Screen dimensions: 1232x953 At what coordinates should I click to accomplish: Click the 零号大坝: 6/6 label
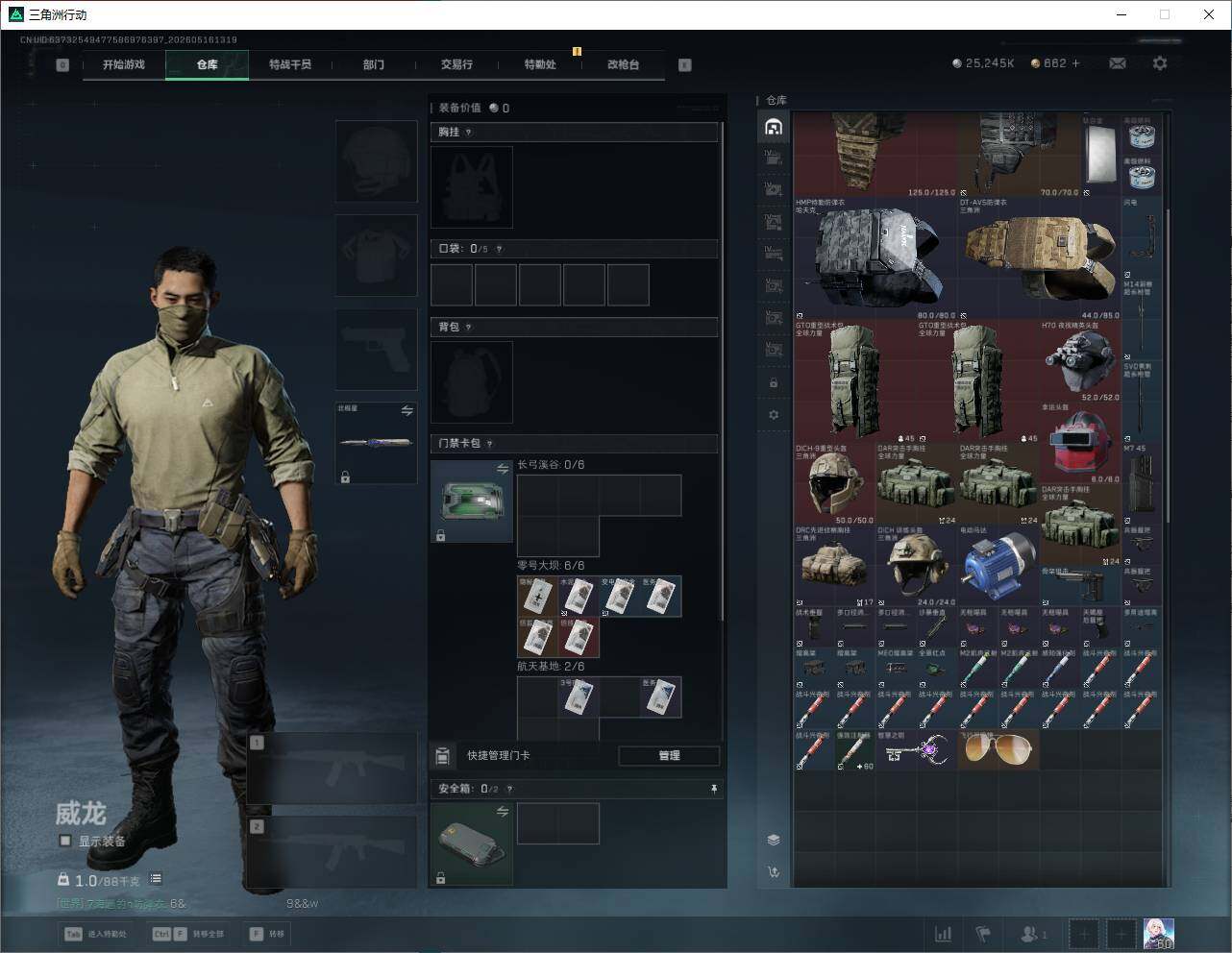[551, 566]
